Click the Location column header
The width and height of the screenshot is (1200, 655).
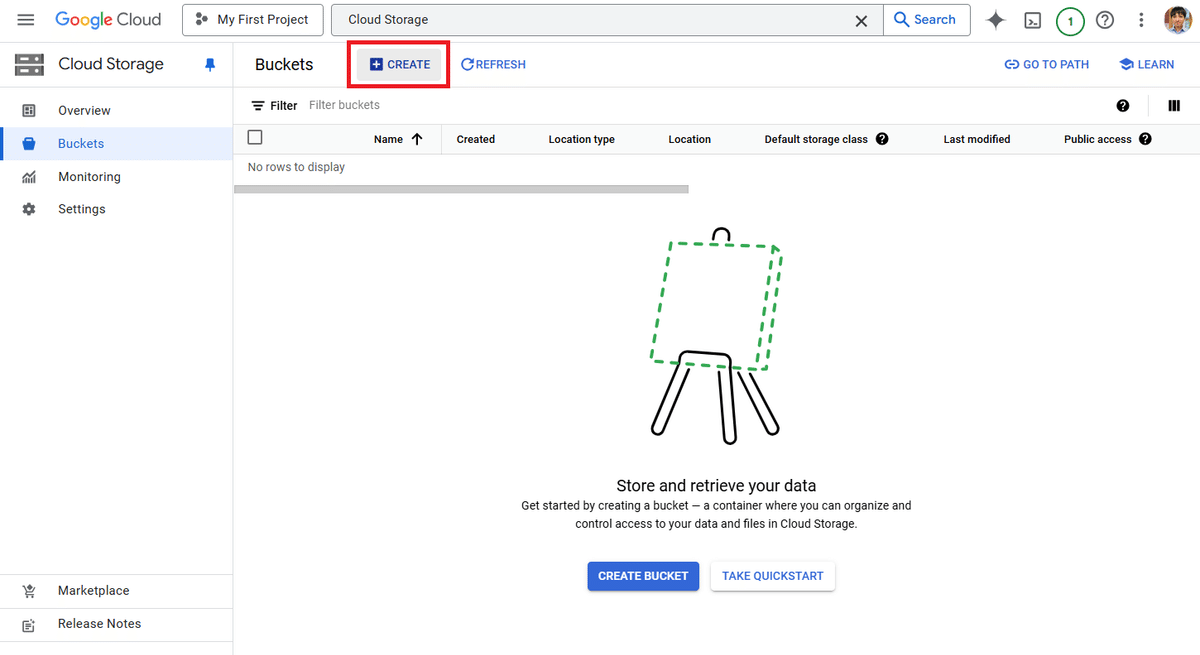click(690, 139)
